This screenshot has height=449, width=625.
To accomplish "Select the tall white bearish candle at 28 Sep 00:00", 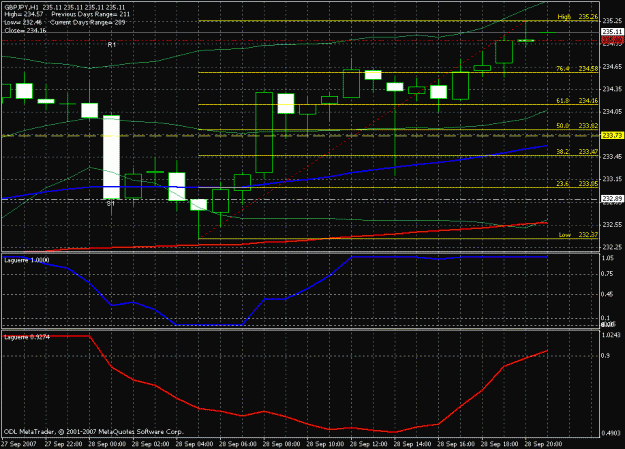I will coord(112,157).
